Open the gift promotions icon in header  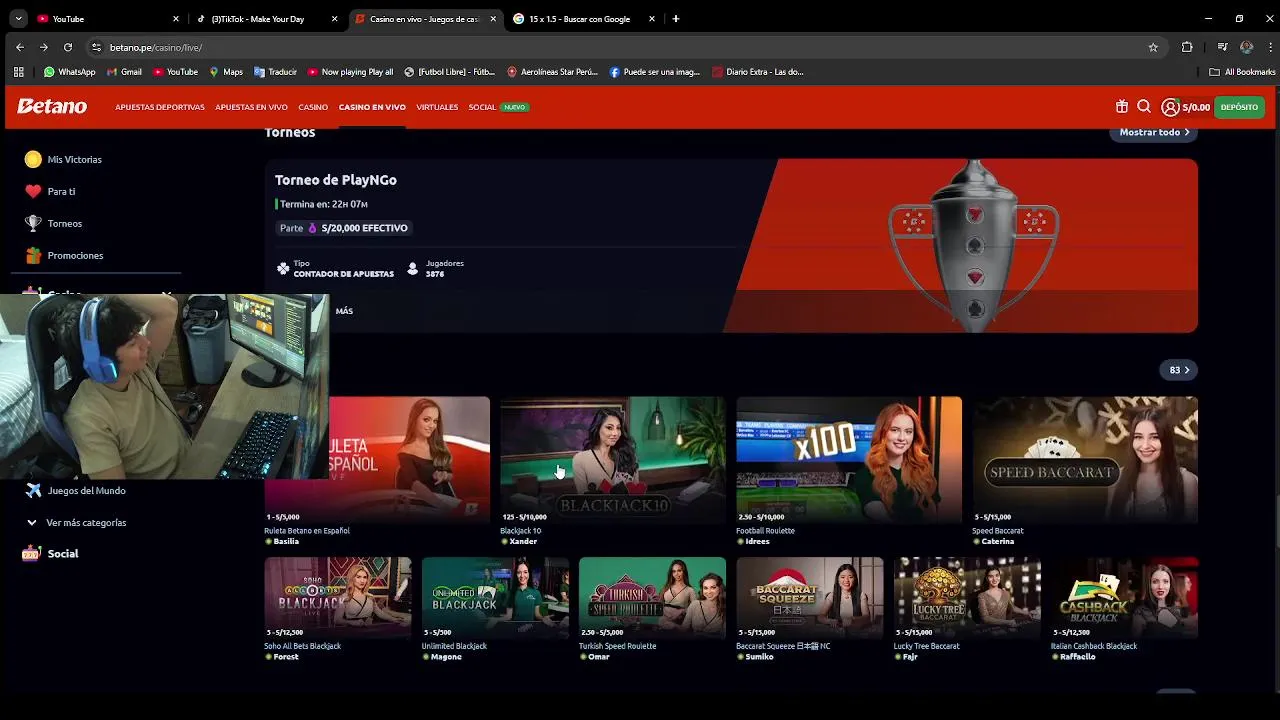point(1122,107)
